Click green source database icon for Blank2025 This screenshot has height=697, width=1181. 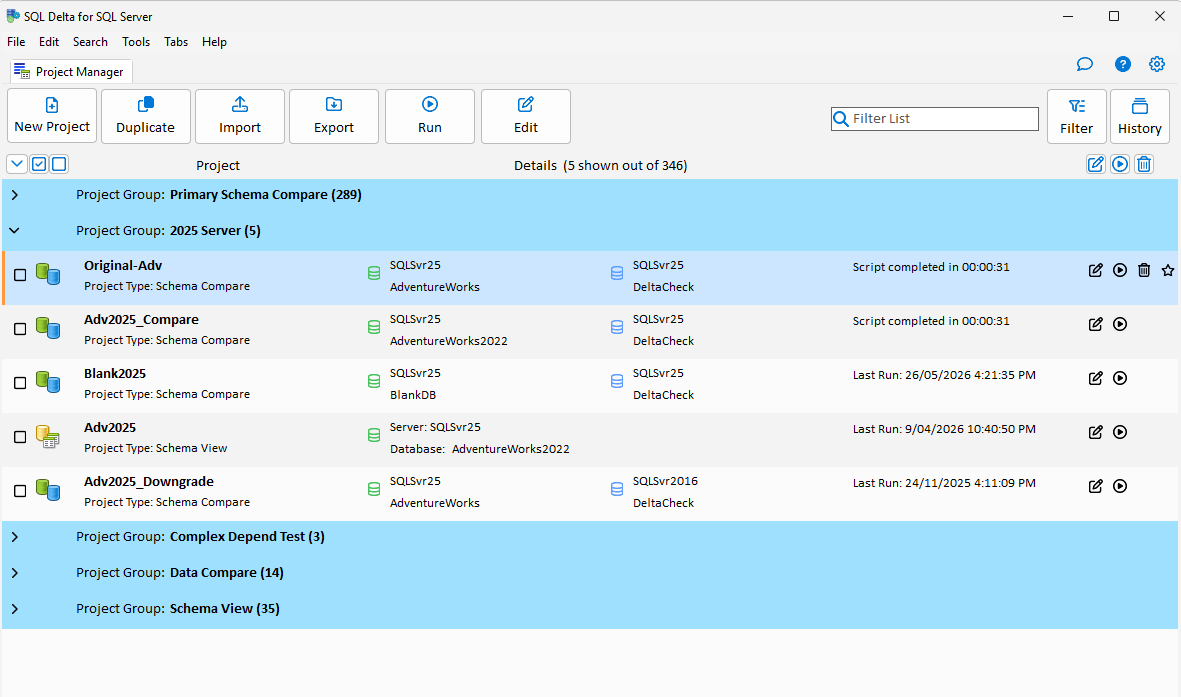pos(374,381)
